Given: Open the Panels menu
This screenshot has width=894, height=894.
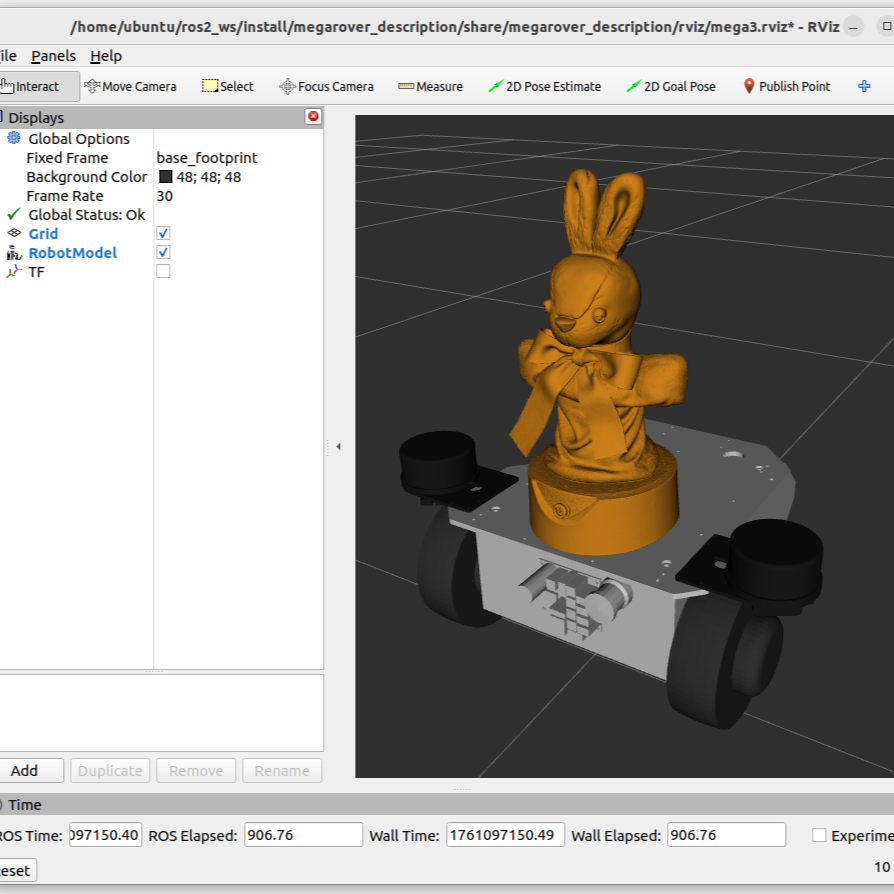Looking at the screenshot, I should click(x=52, y=56).
